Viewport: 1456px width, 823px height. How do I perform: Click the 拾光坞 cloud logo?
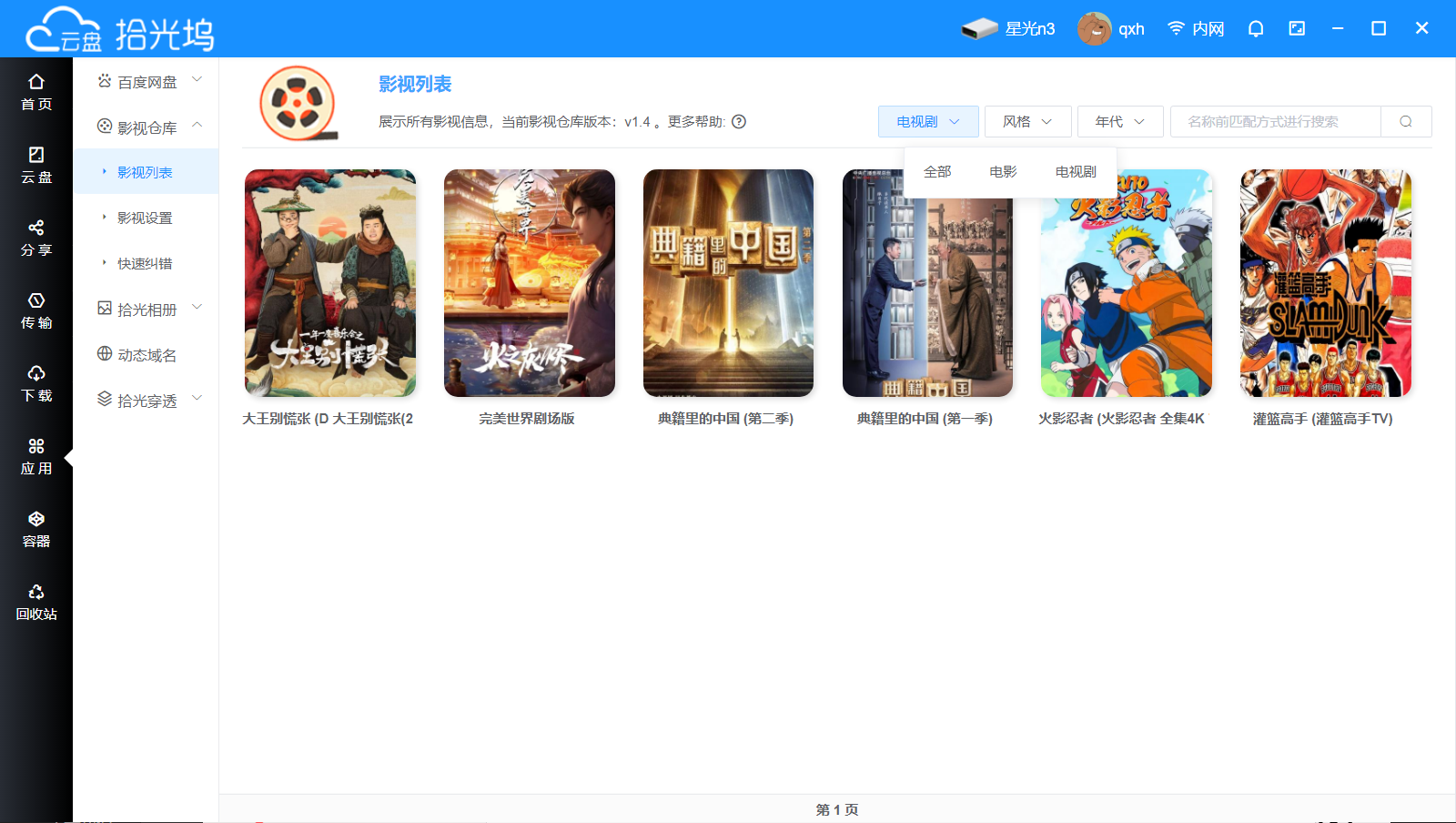(119, 30)
